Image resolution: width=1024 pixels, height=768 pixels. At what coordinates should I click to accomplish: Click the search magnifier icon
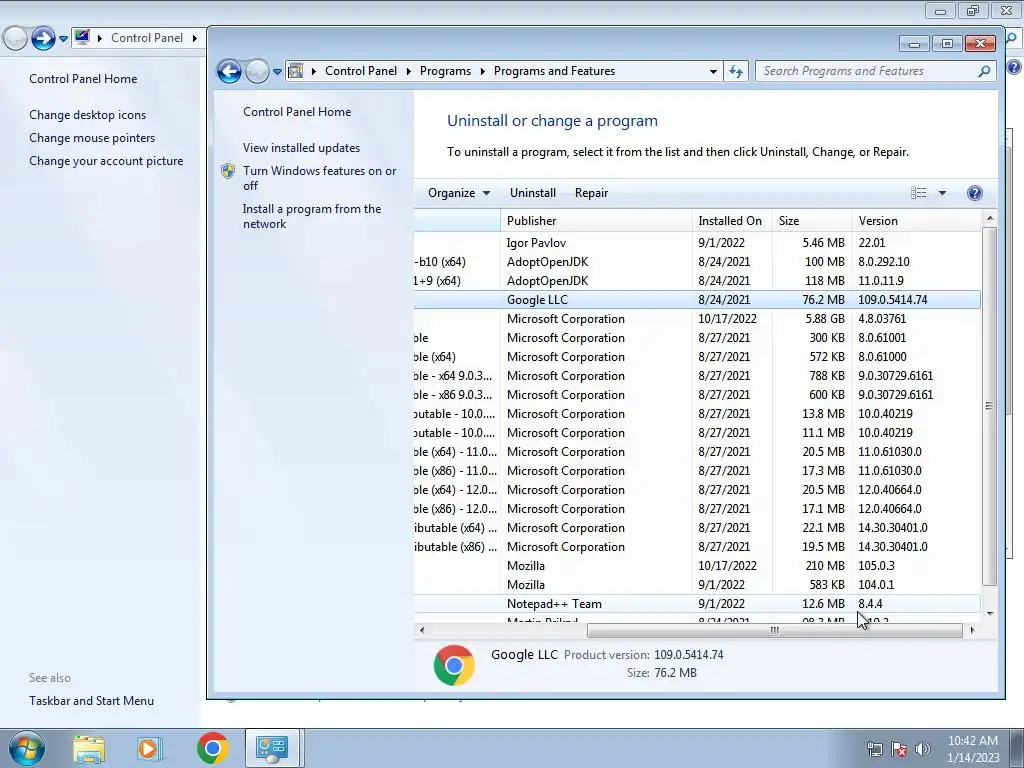coord(984,71)
